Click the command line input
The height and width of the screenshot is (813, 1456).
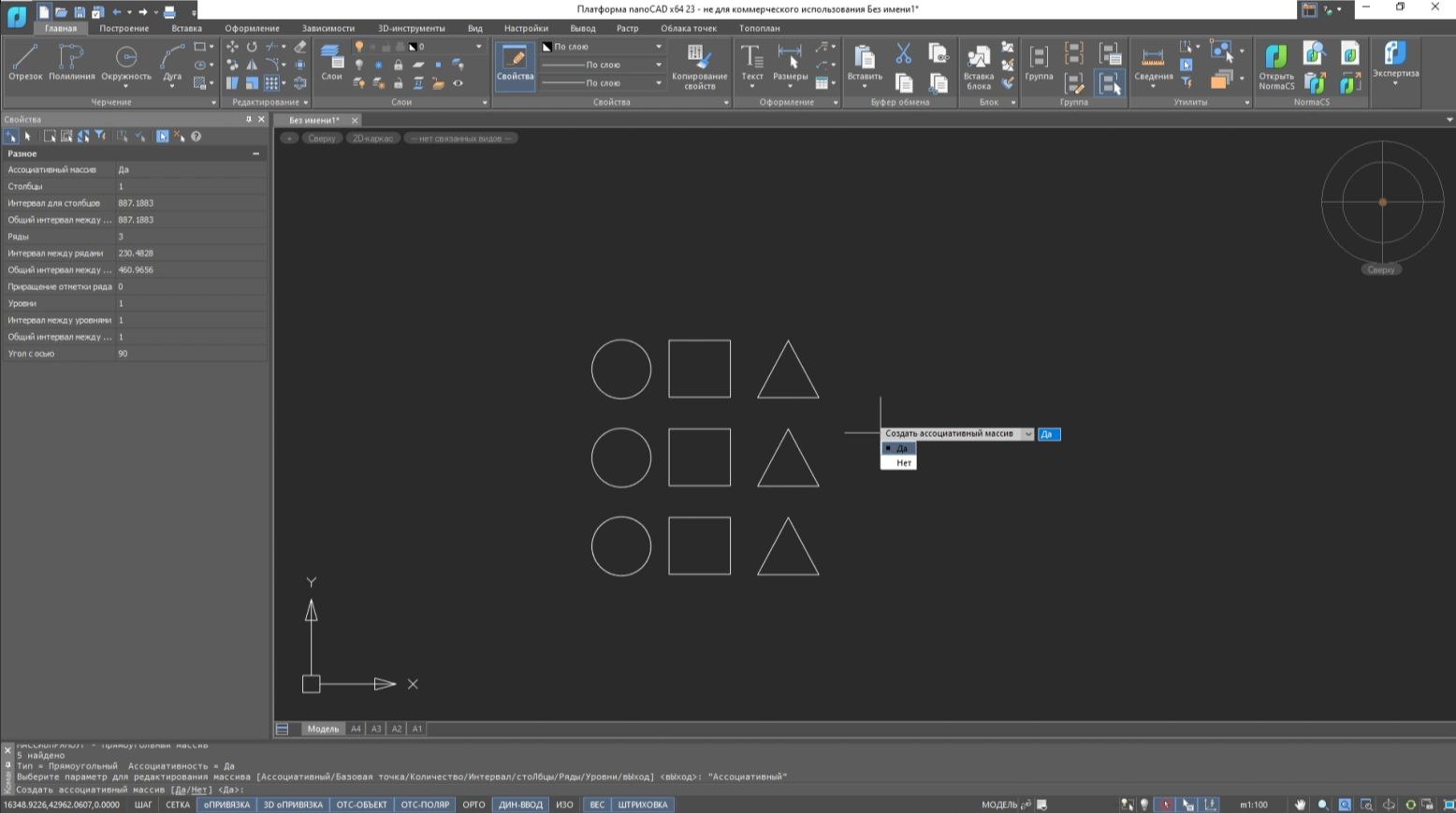coord(730,790)
